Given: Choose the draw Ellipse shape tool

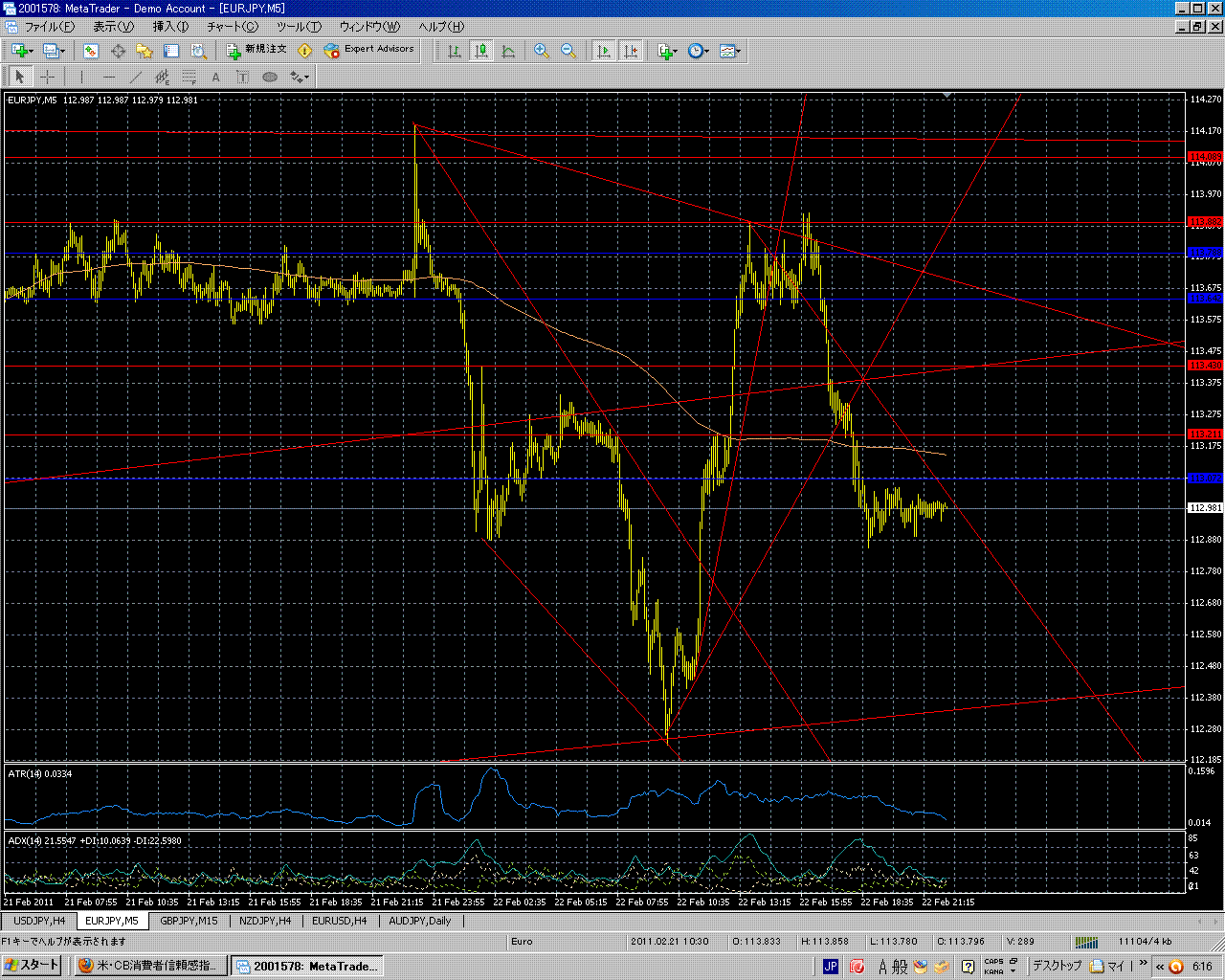Looking at the screenshot, I should coord(270,78).
